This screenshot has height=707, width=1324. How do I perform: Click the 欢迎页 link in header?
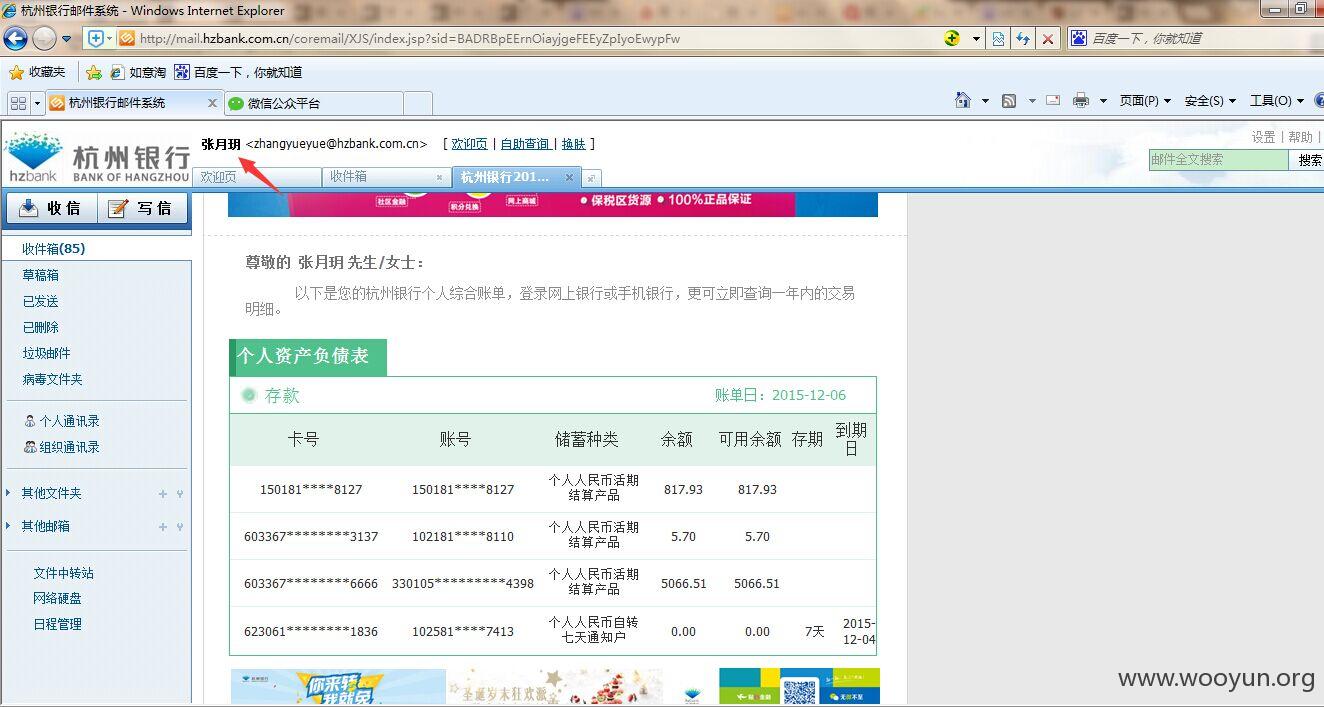click(469, 144)
